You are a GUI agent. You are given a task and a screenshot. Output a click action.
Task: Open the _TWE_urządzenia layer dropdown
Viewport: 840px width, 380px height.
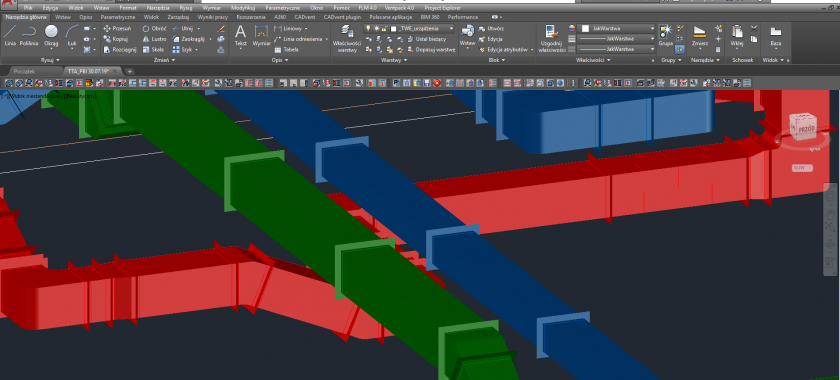click(422, 28)
